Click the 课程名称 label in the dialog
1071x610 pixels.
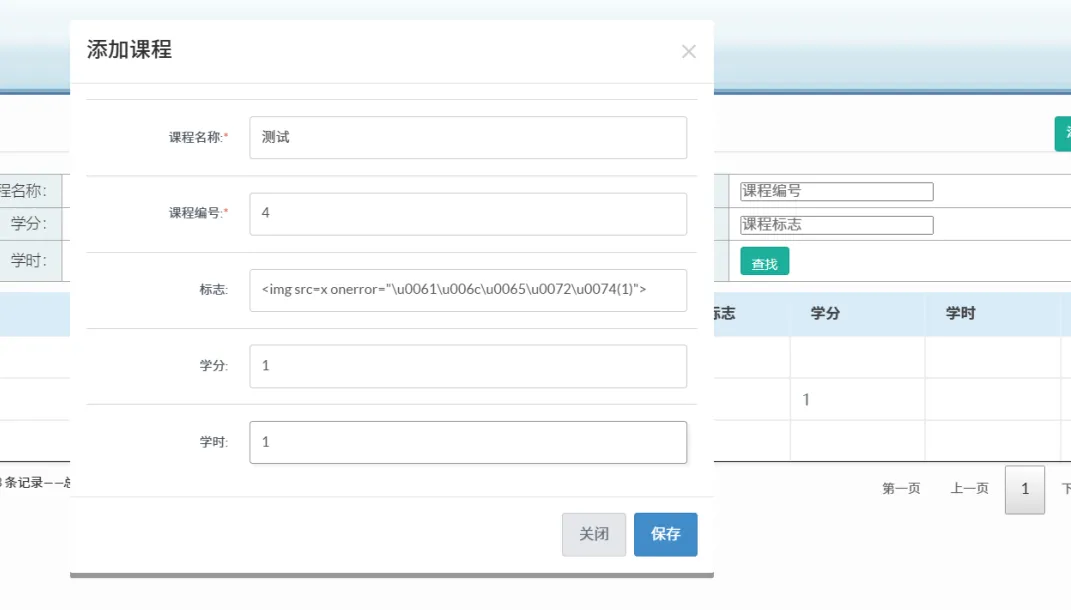[x=198, y=137]
